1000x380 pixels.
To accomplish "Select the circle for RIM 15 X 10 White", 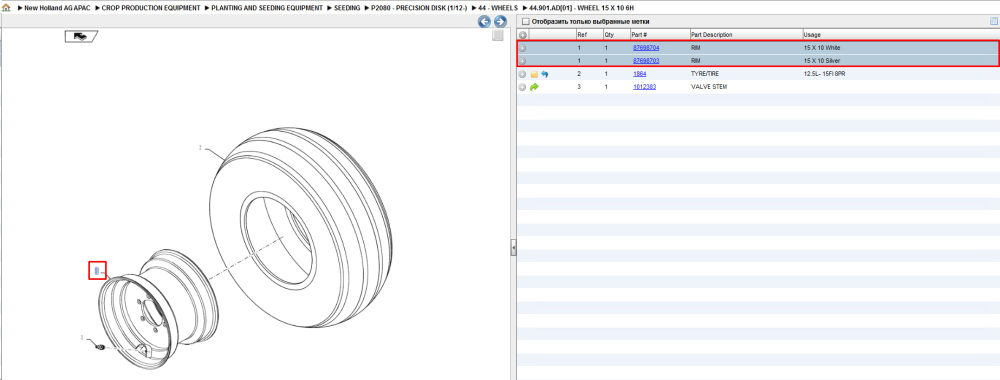I will pos(522,48).
